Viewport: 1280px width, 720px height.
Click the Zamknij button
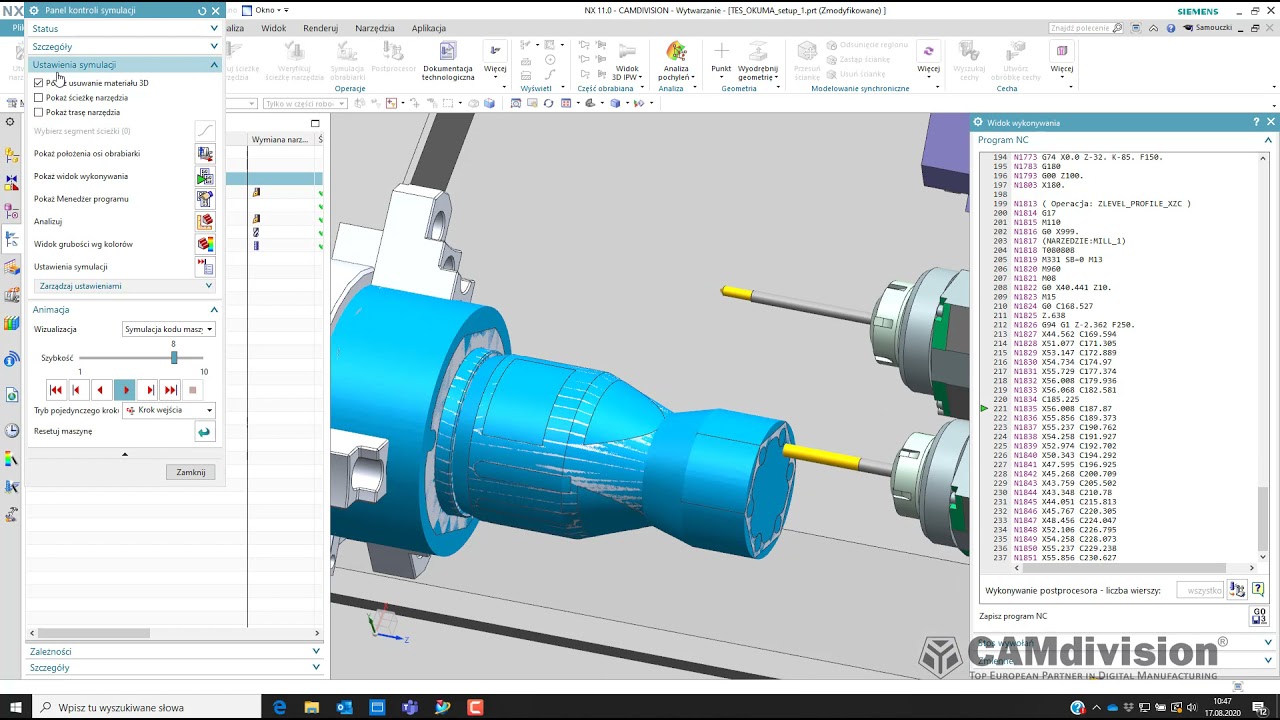point(191,472)
